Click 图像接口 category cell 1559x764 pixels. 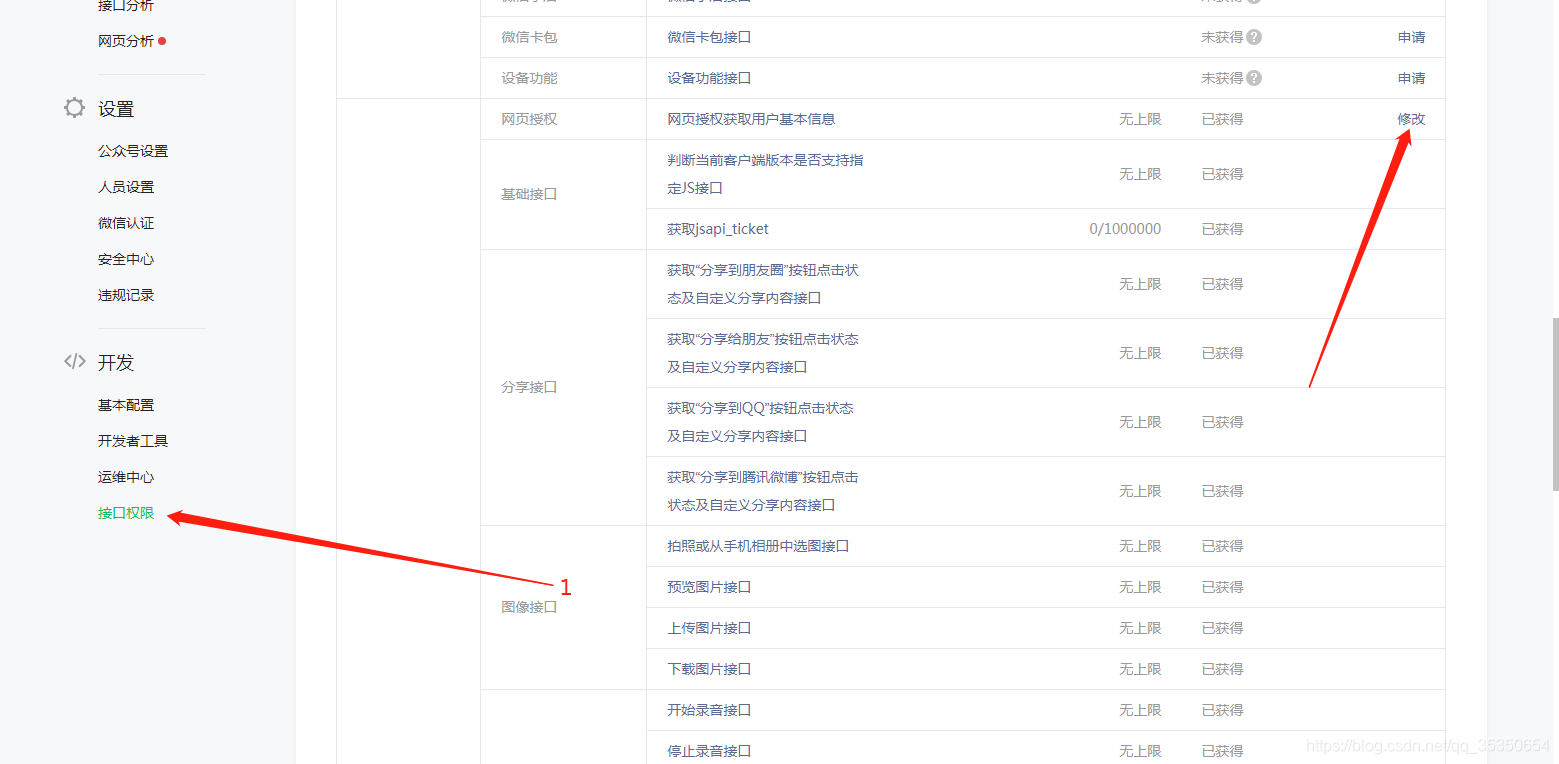coord(529,607)
